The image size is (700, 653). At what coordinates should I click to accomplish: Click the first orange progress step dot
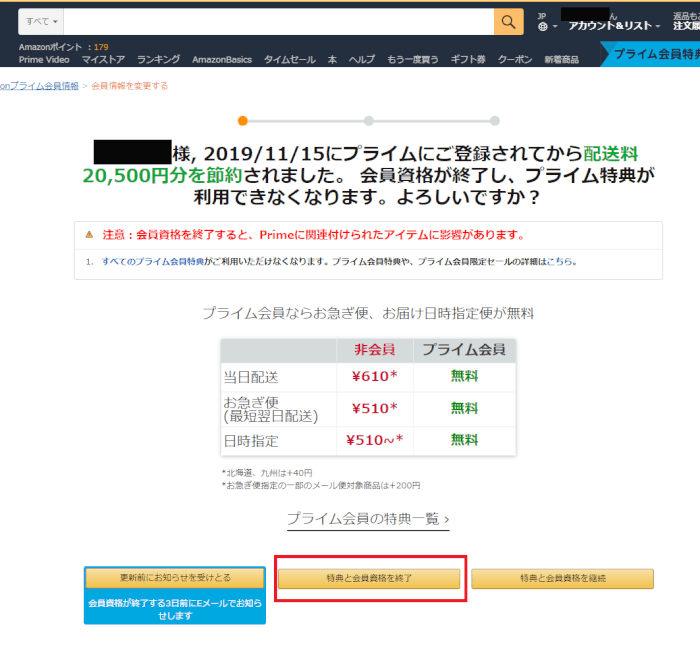point(242,121)
